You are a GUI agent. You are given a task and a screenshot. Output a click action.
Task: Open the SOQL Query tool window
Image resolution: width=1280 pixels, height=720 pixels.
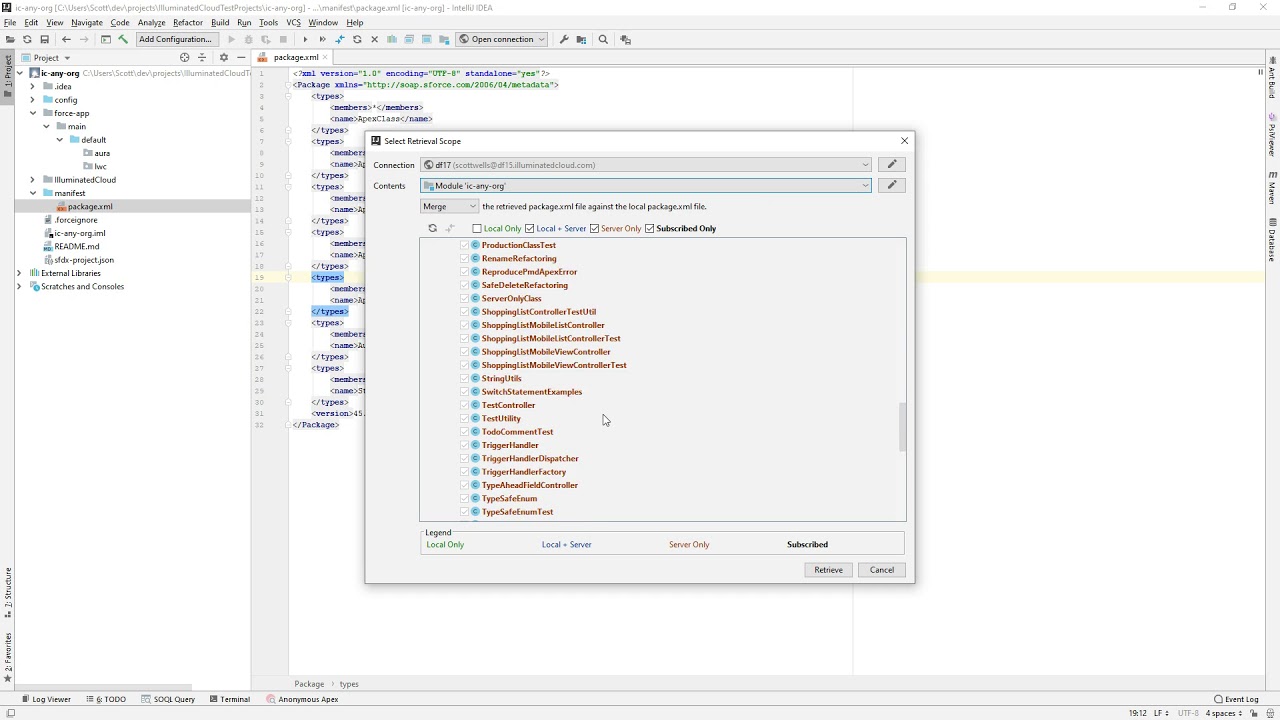tap(168, 699)
